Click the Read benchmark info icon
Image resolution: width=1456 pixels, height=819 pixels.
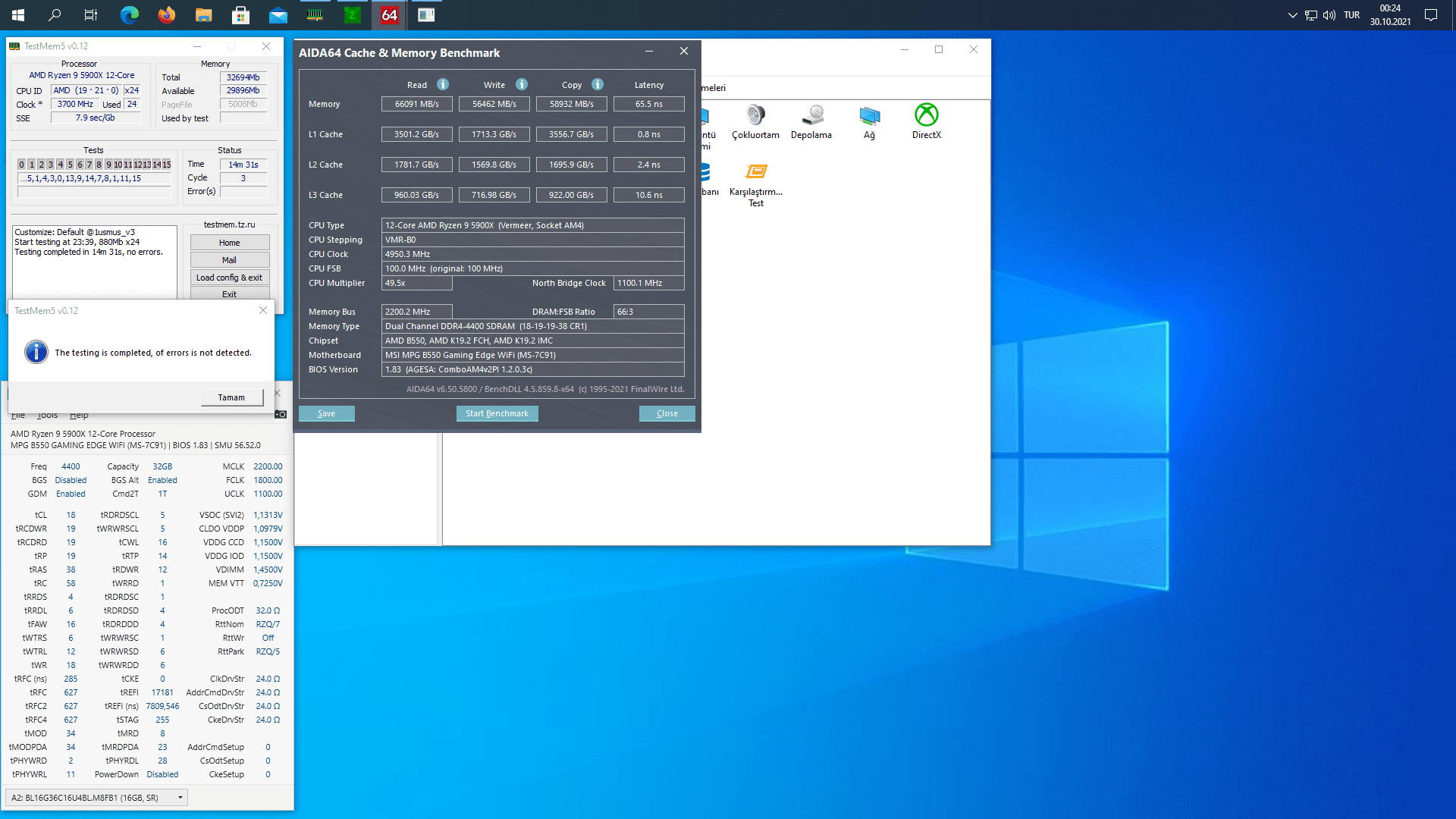(443, 84)
